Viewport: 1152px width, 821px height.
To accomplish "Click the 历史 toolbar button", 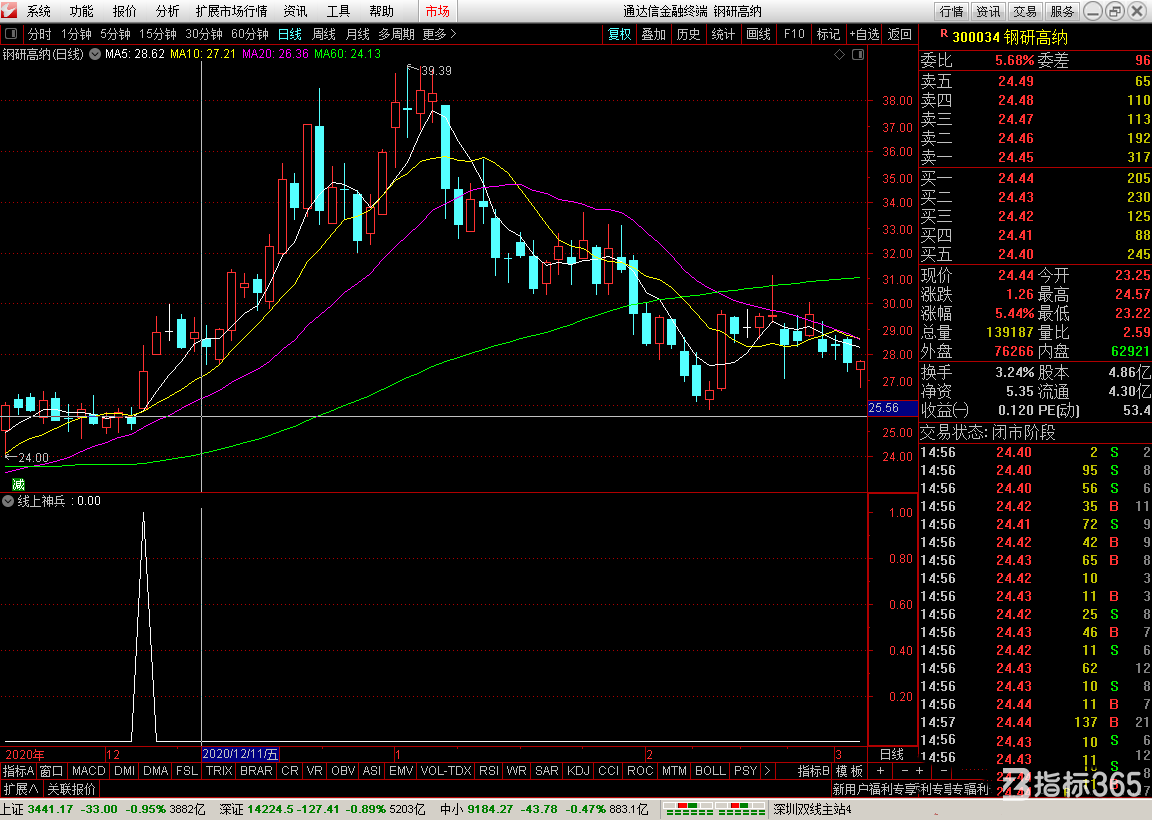I will [x=688, y=34].
